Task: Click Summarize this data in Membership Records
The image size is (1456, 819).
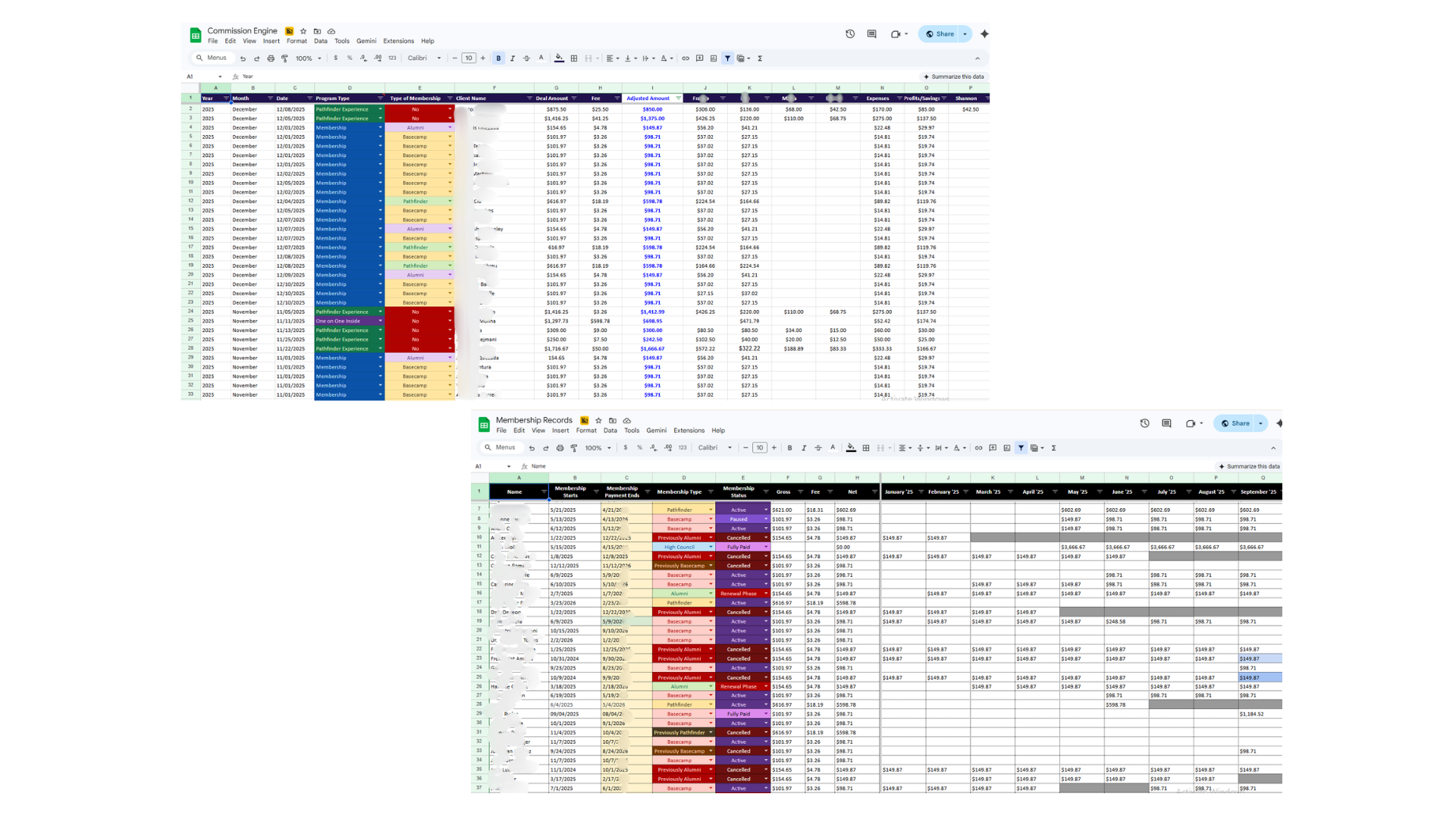Action: pos(1252,466)
